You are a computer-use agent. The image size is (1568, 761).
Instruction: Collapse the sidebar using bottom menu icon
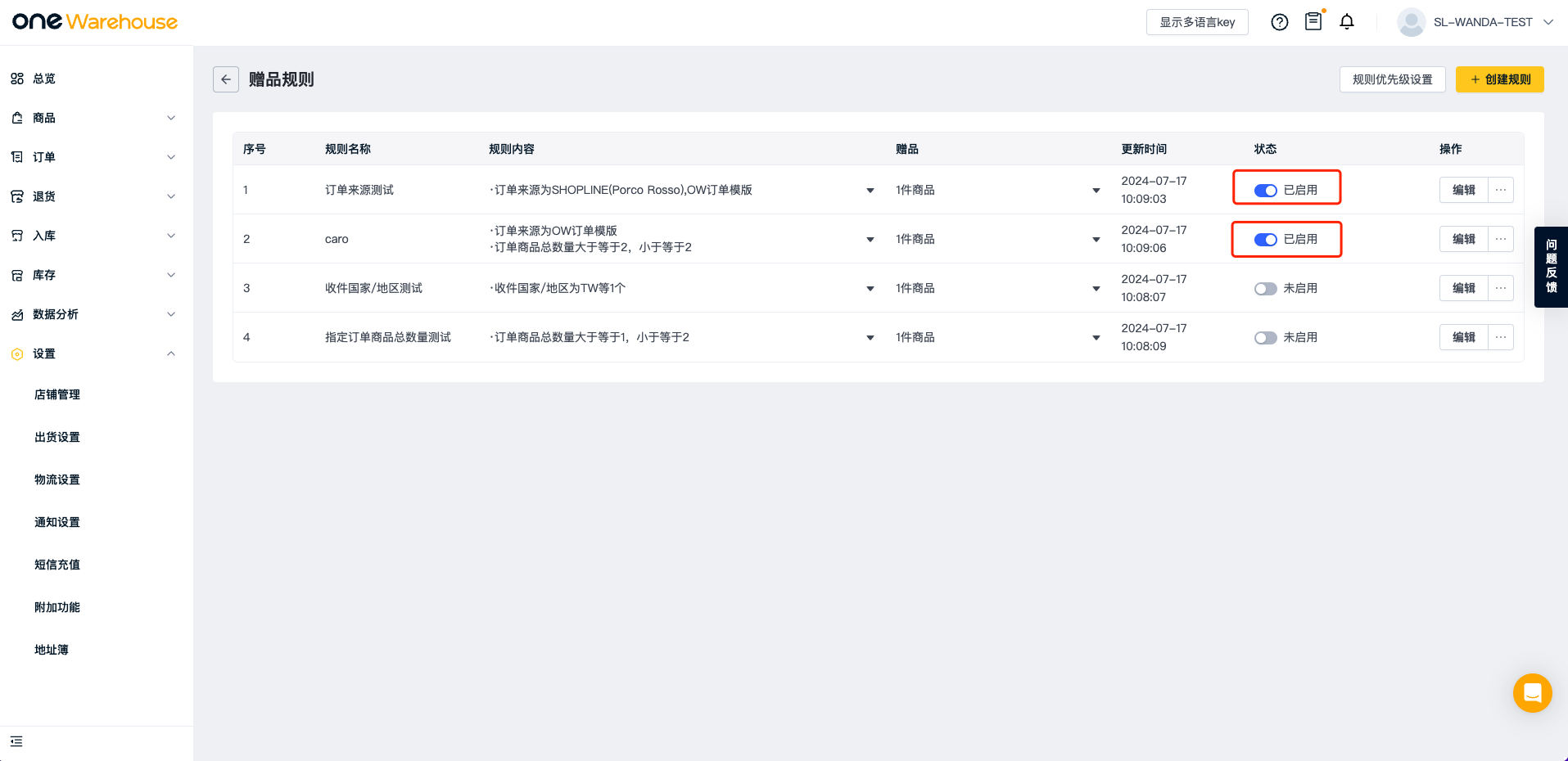[x=16, y=741]
